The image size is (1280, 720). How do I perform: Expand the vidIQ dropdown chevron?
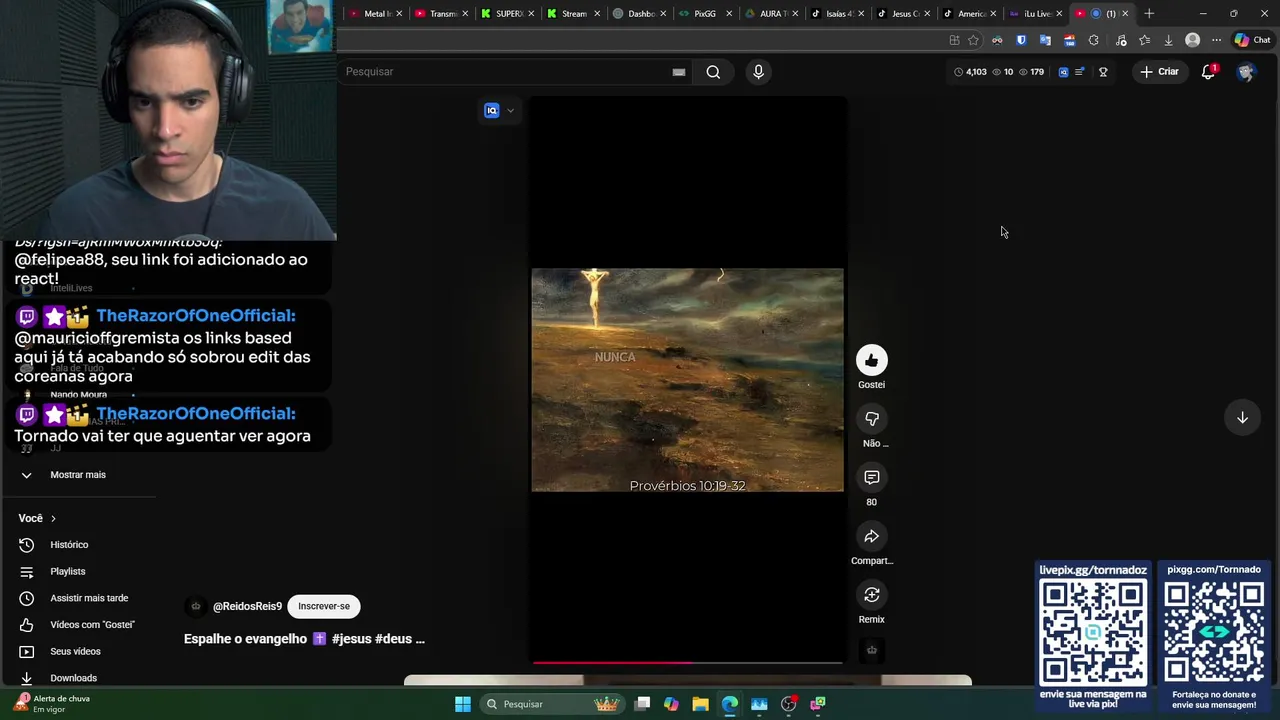[x=510, y=111]
